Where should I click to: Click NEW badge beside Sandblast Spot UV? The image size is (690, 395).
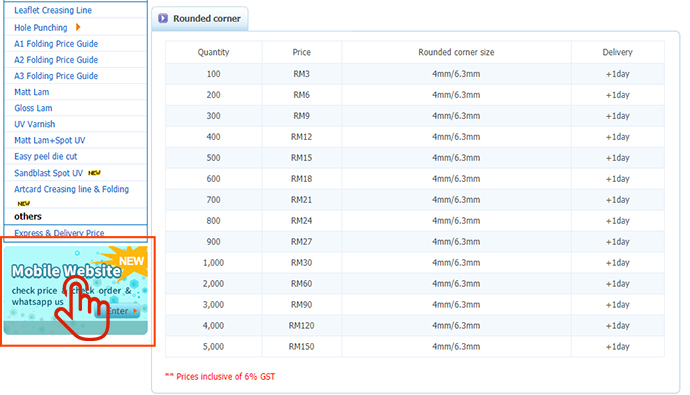(94, 173)
